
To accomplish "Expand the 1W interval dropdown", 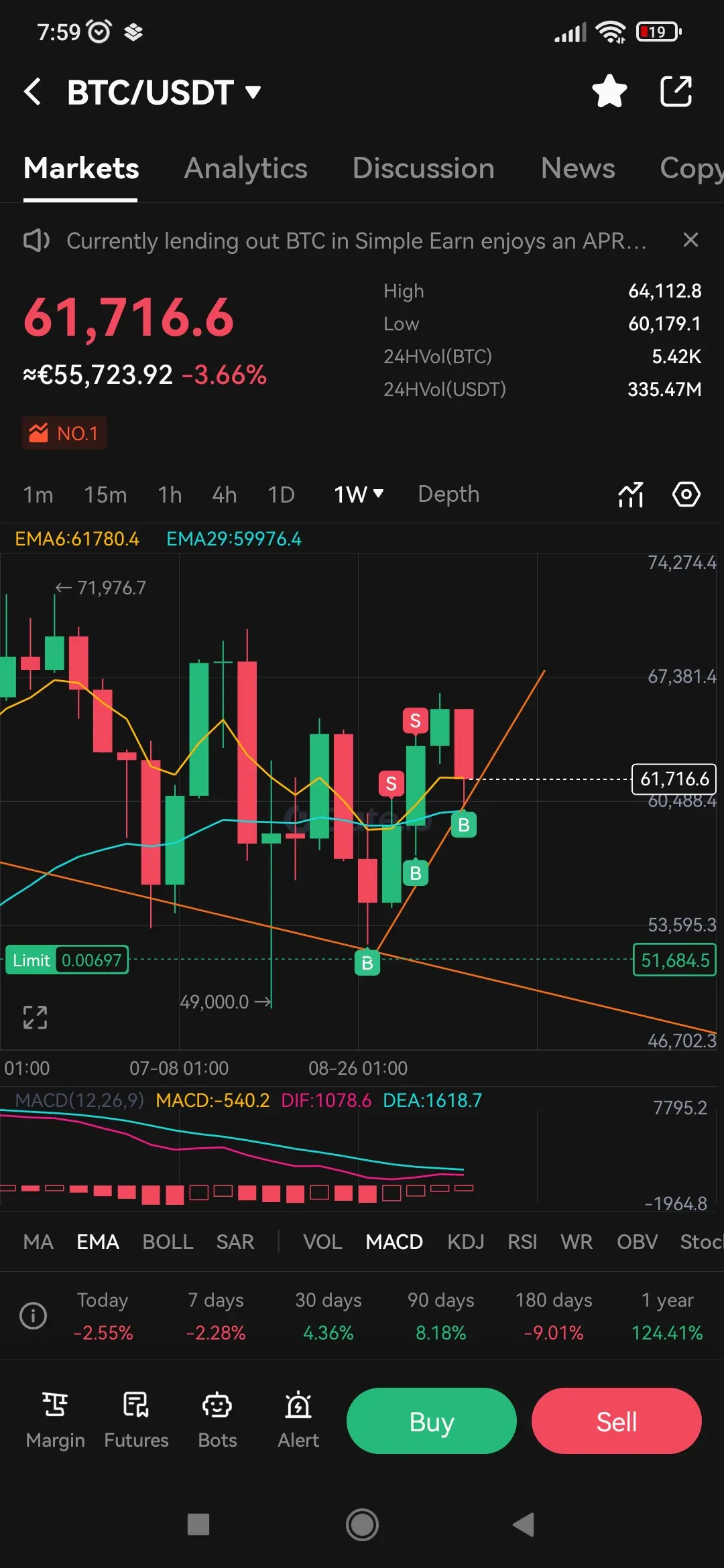I will point(359,495).
